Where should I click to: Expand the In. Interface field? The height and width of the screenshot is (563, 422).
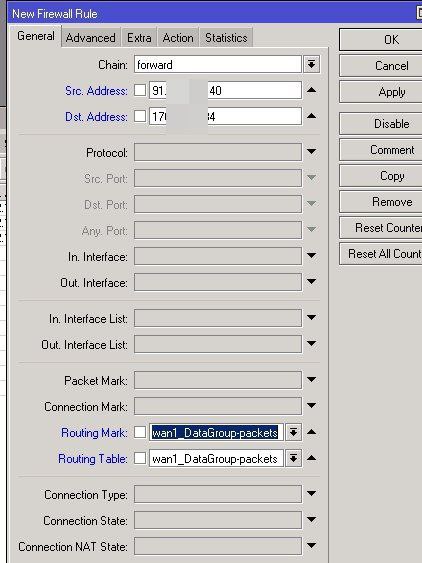click(311, 256)
